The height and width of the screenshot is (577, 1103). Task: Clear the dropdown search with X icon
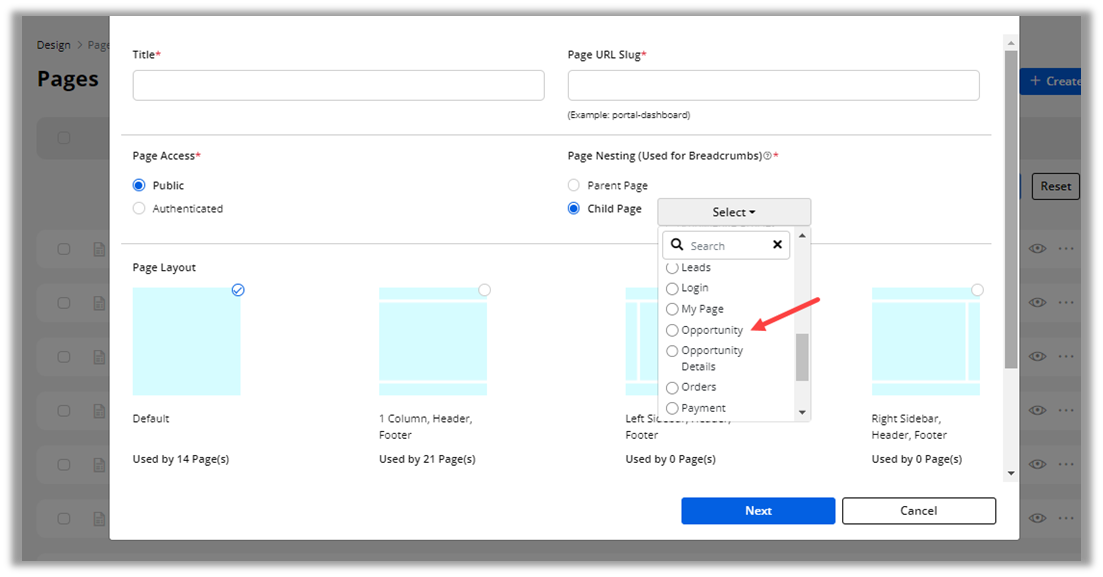pyautogui.click(x=777, y=245)
